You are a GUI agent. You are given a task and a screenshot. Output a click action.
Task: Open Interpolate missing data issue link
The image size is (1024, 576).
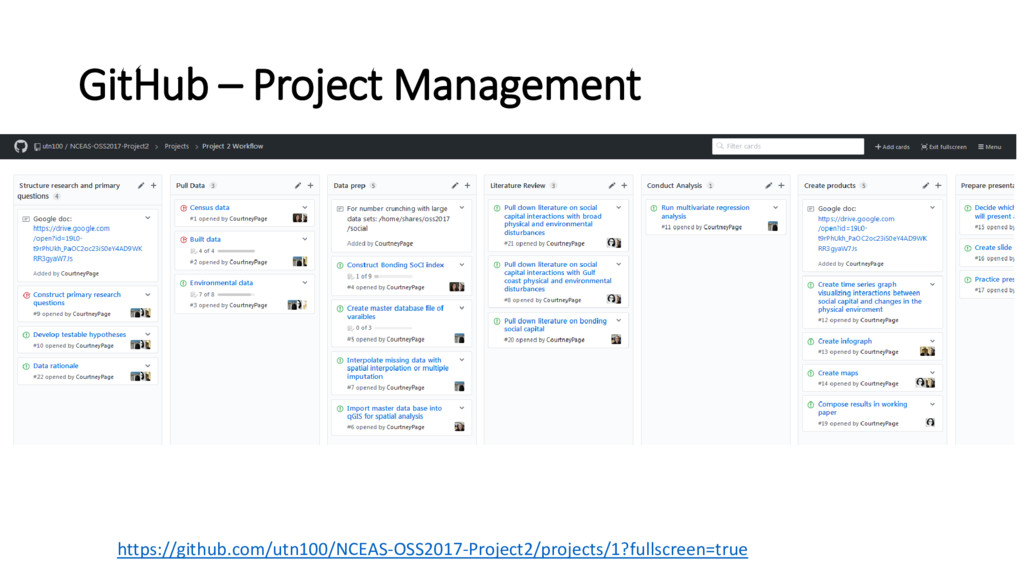click(398, 368)
